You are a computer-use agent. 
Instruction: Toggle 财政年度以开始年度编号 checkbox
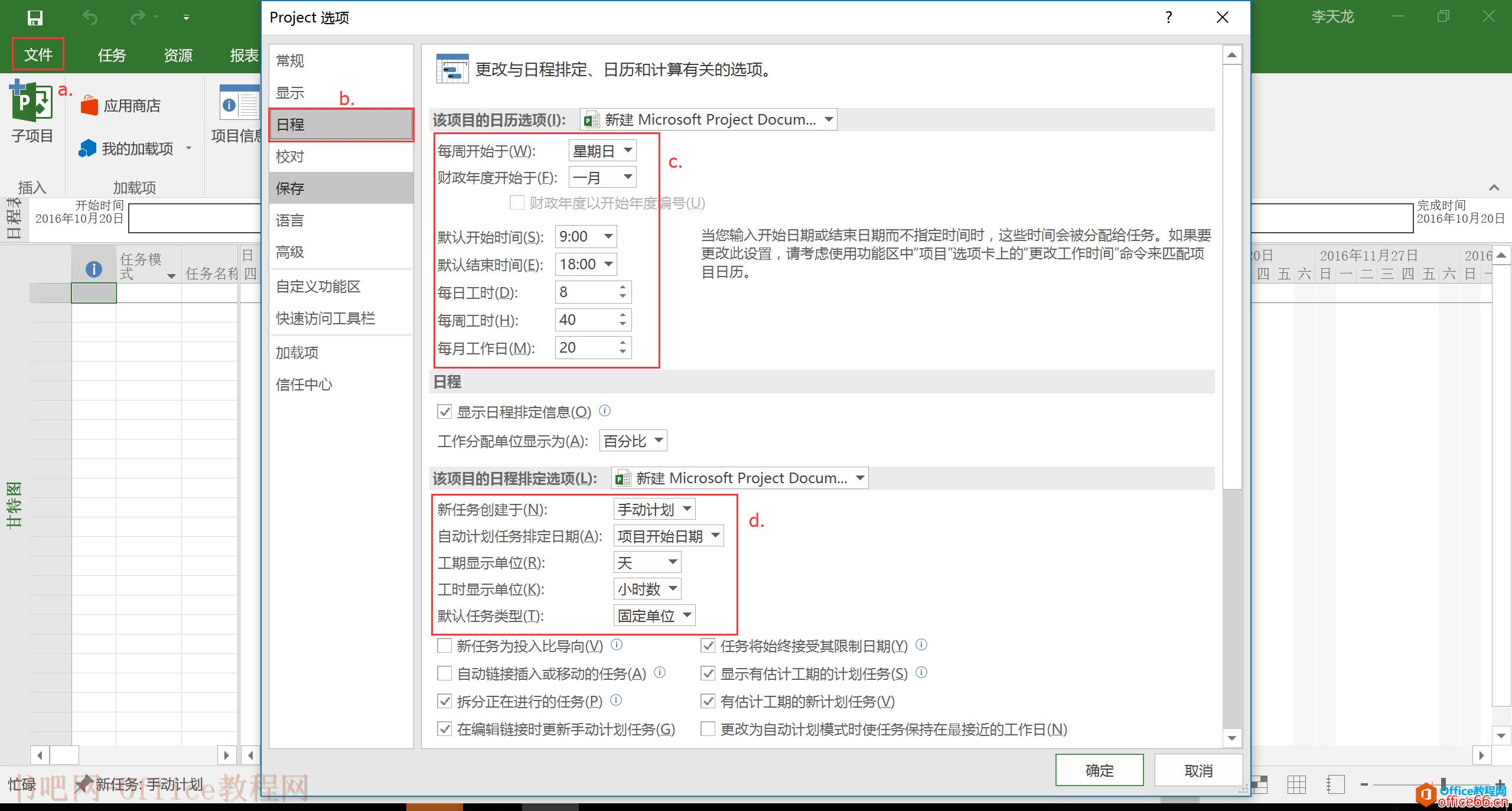[x=517, y=203]
